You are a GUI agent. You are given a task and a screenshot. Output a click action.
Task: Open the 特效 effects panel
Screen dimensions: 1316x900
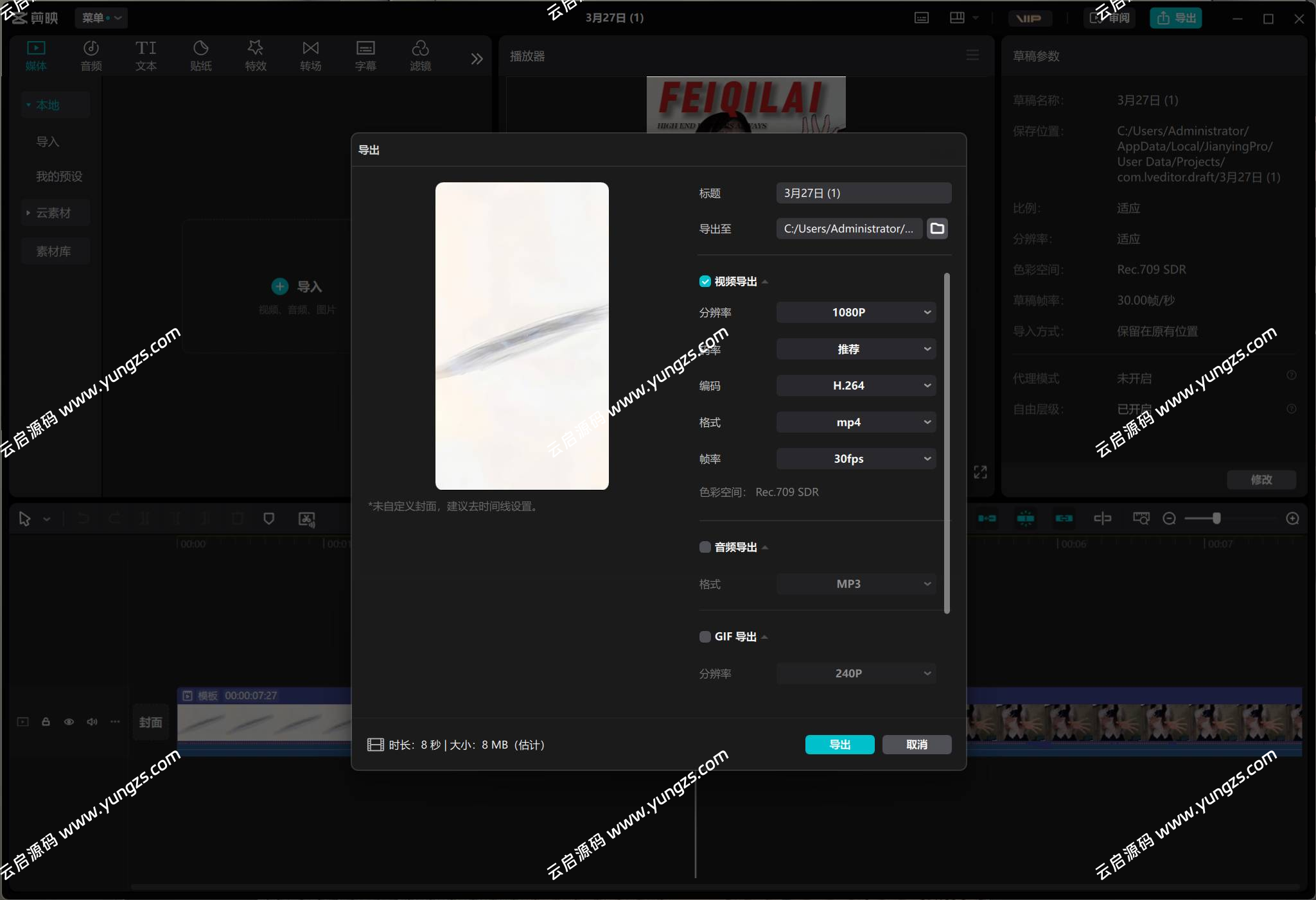[255, 55]
